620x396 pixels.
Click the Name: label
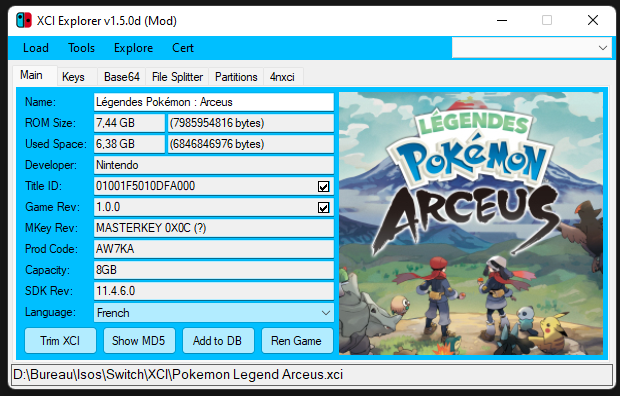(x=40, y=102)
